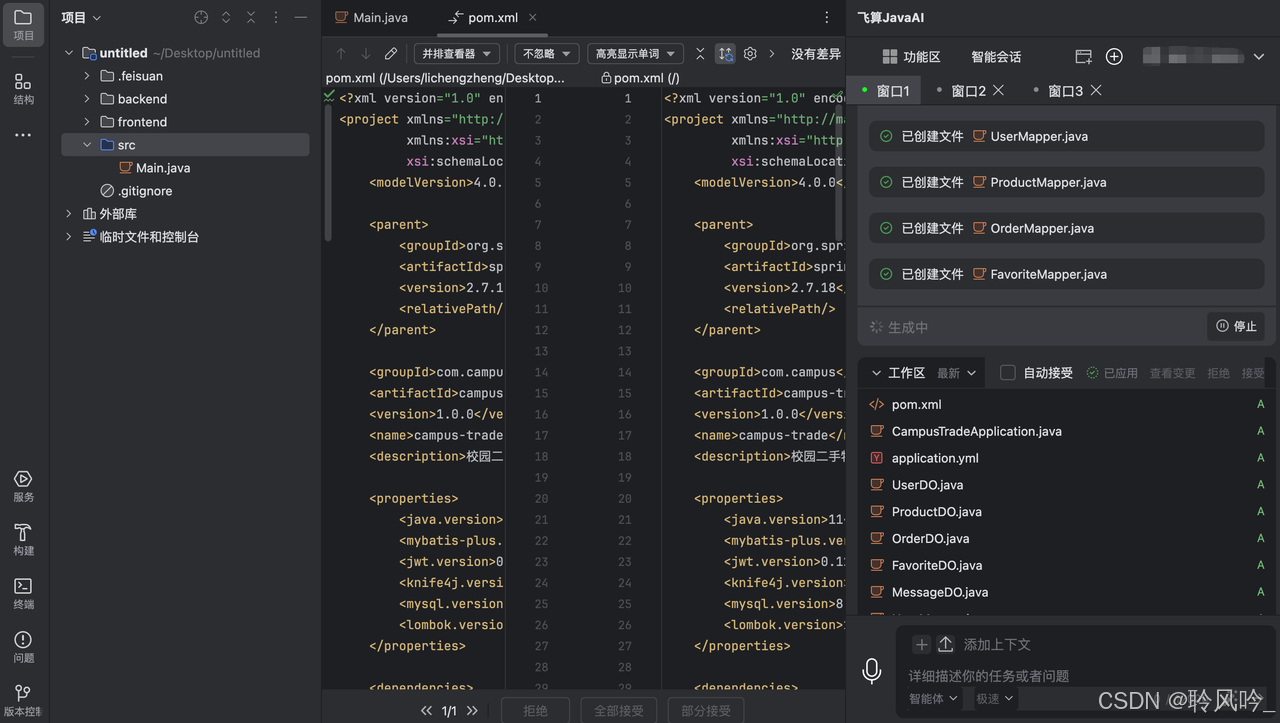Expand the external libraries node

[69, 214]
